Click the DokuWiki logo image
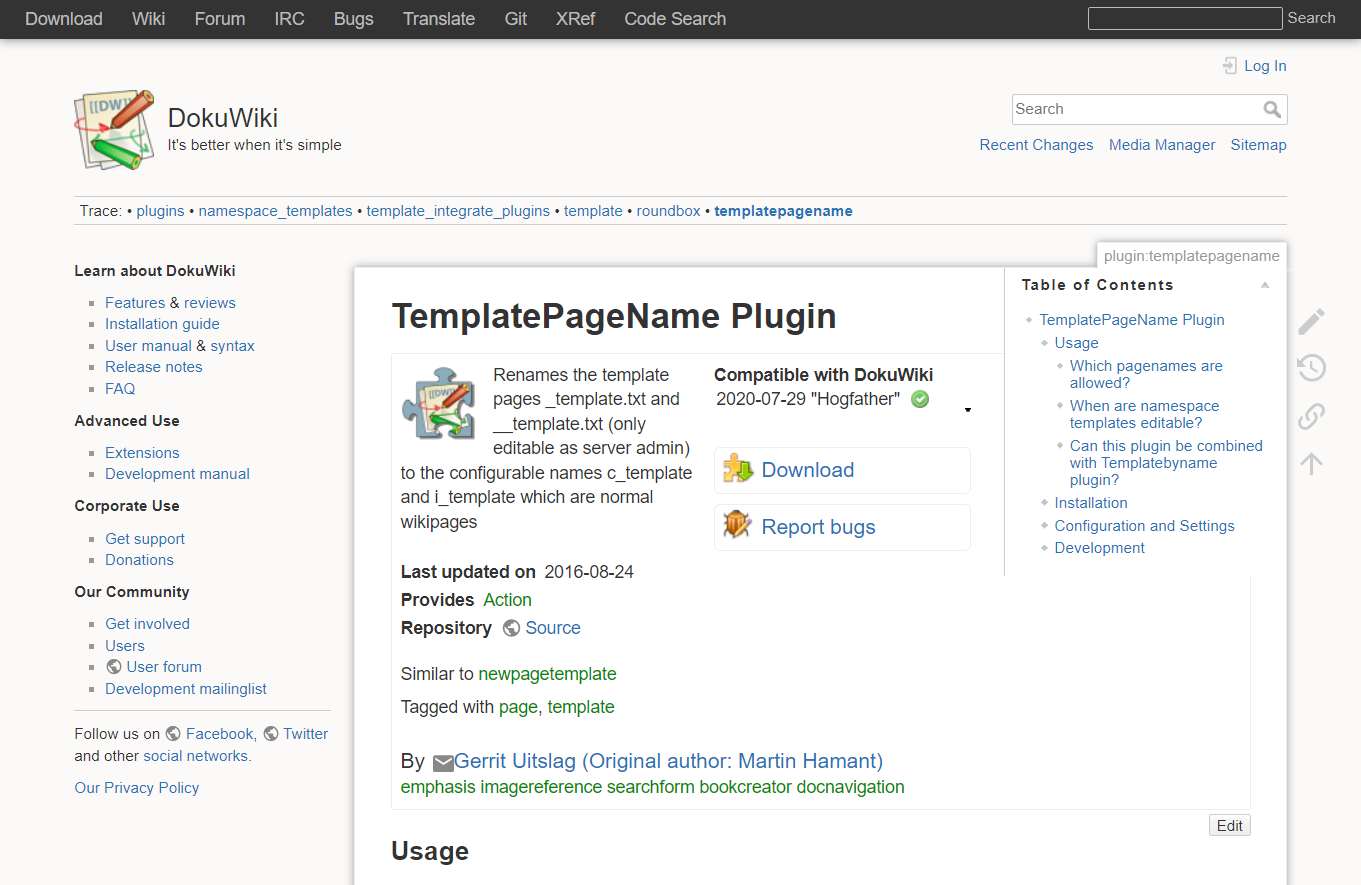The height and width of the screenshot is (885, 1361). (x=115, y=130)
